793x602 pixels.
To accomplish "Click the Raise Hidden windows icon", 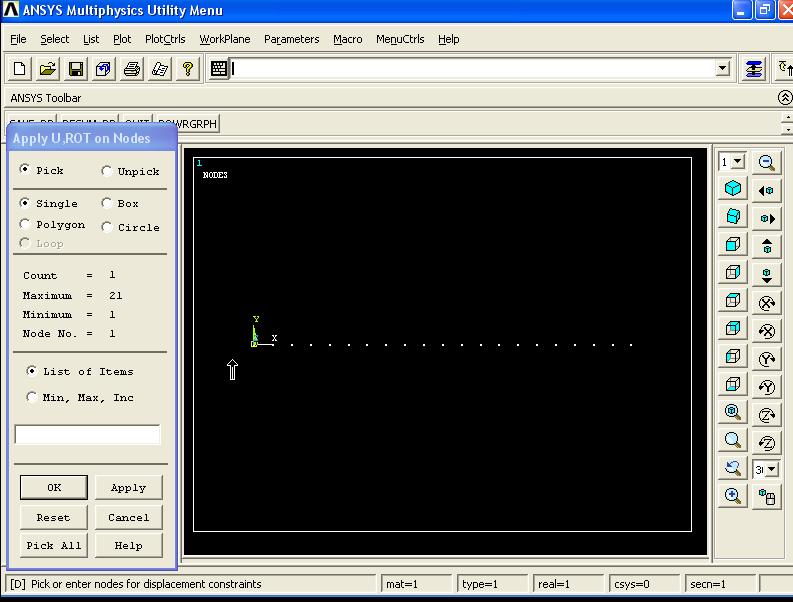I will point(754,68).
